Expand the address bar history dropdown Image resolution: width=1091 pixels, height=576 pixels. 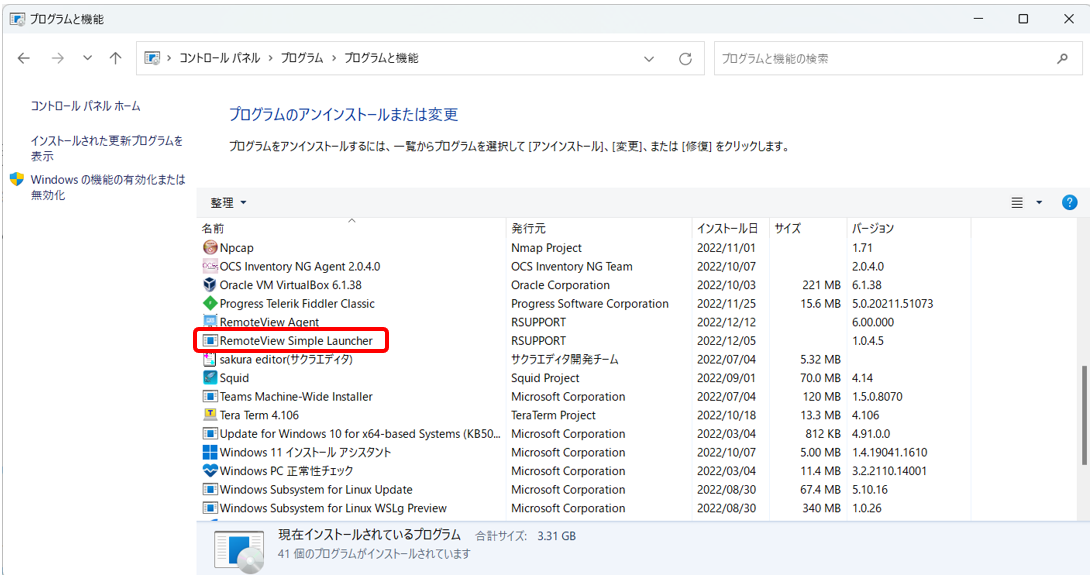click(x=649, y=58)
